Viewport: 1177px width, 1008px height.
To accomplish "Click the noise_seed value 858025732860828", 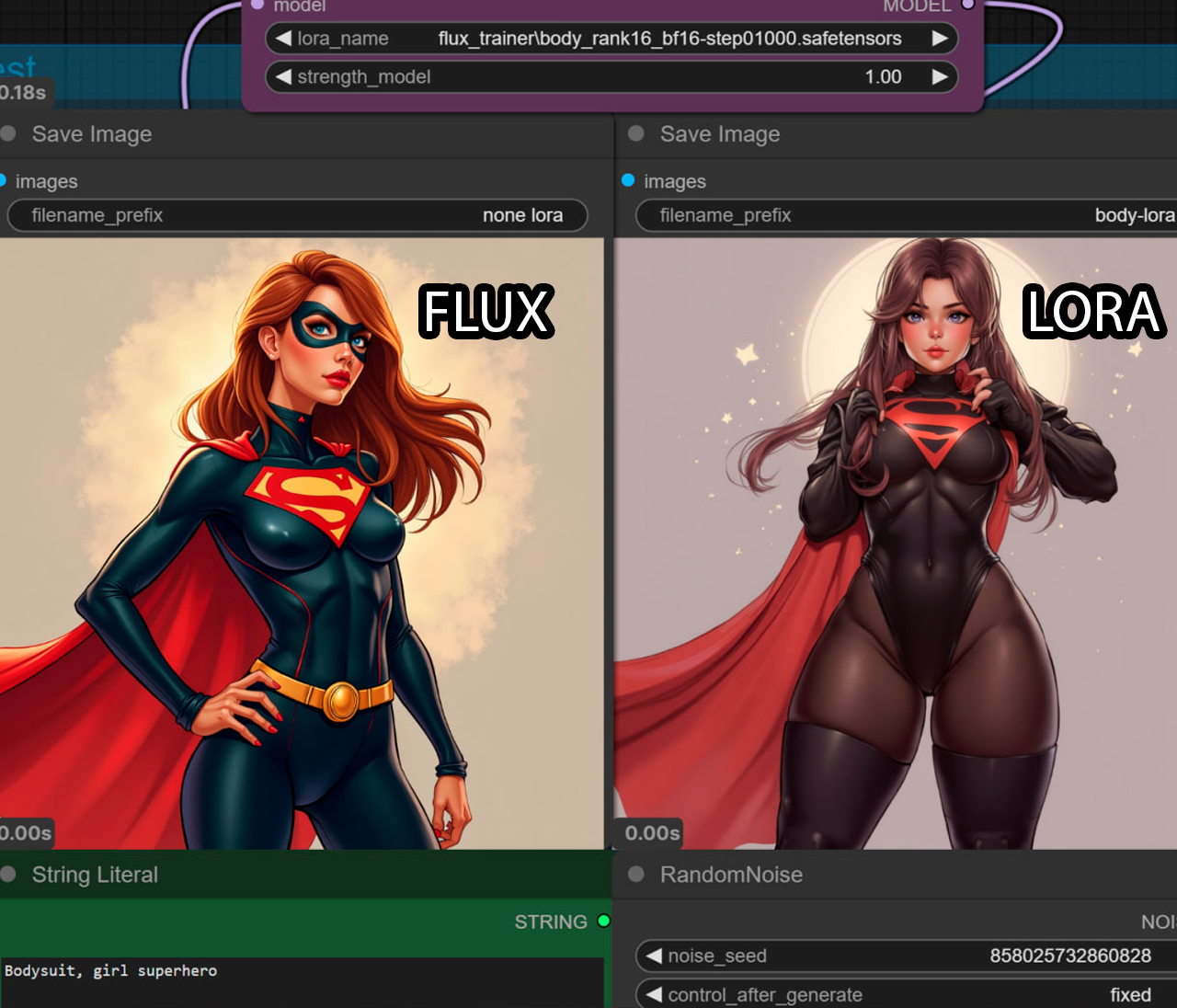I will [1070, 956].
